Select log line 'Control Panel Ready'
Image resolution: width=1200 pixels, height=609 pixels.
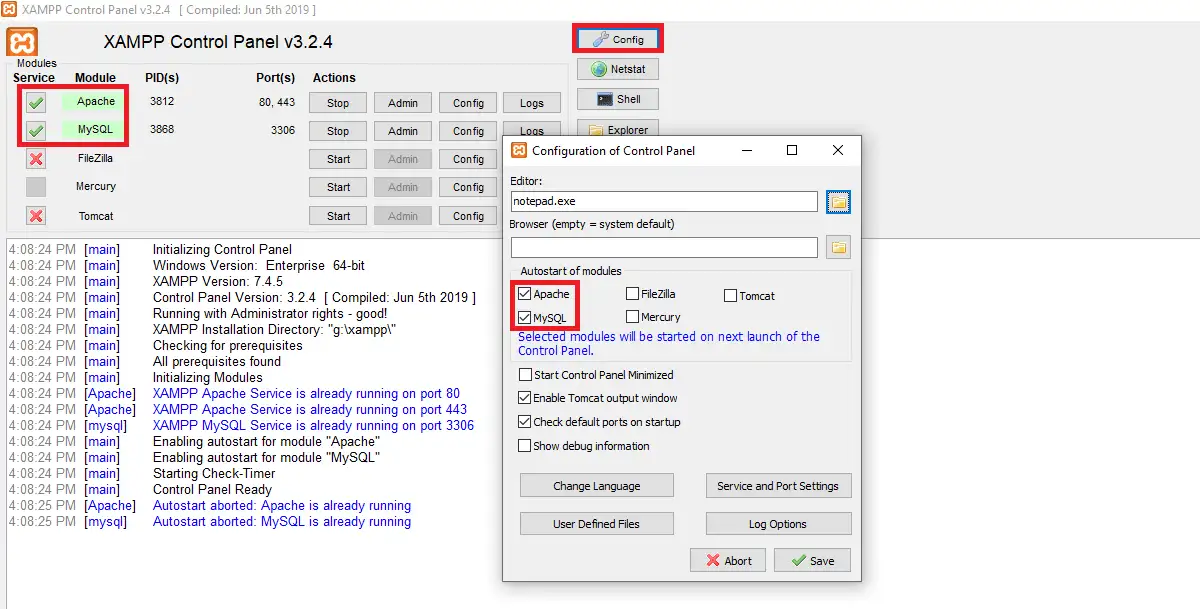tap(212, 490)
